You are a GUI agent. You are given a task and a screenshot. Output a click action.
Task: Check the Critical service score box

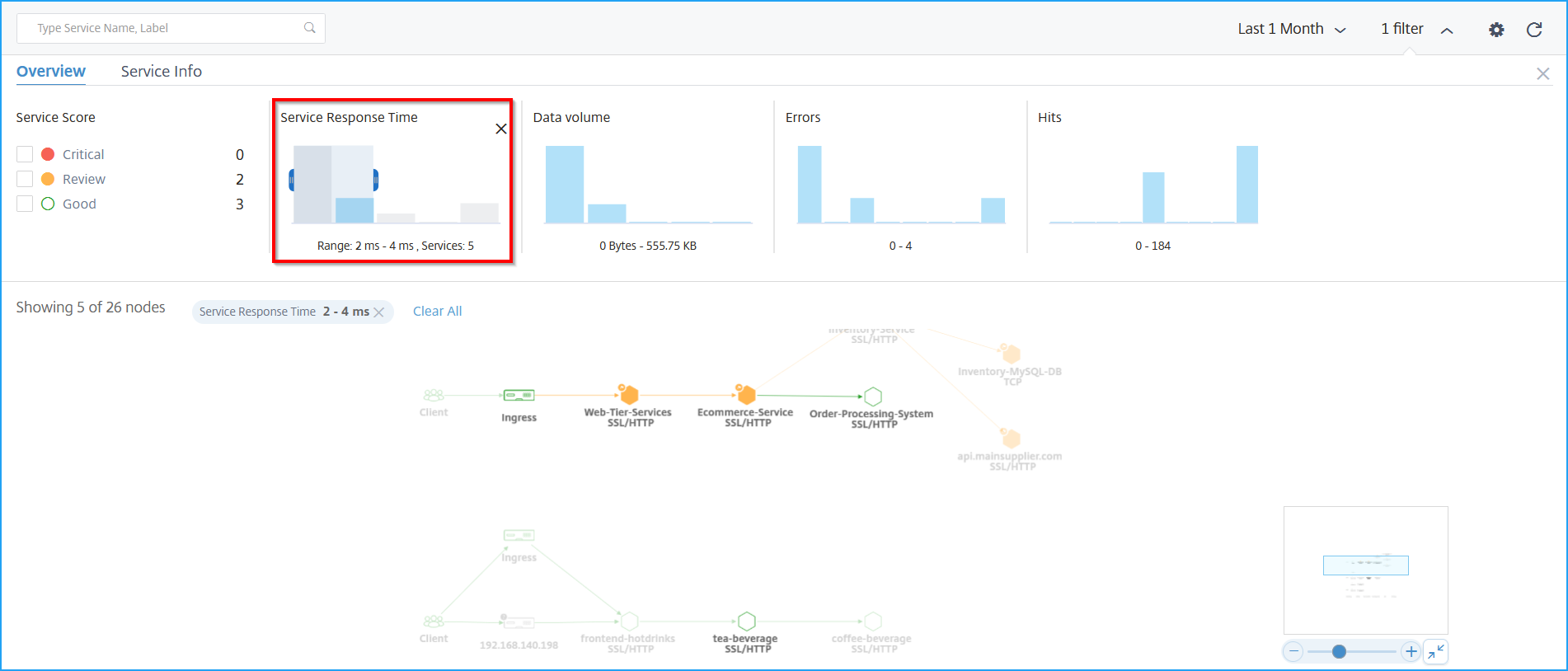pyautogui.click(x=25, y=154)
